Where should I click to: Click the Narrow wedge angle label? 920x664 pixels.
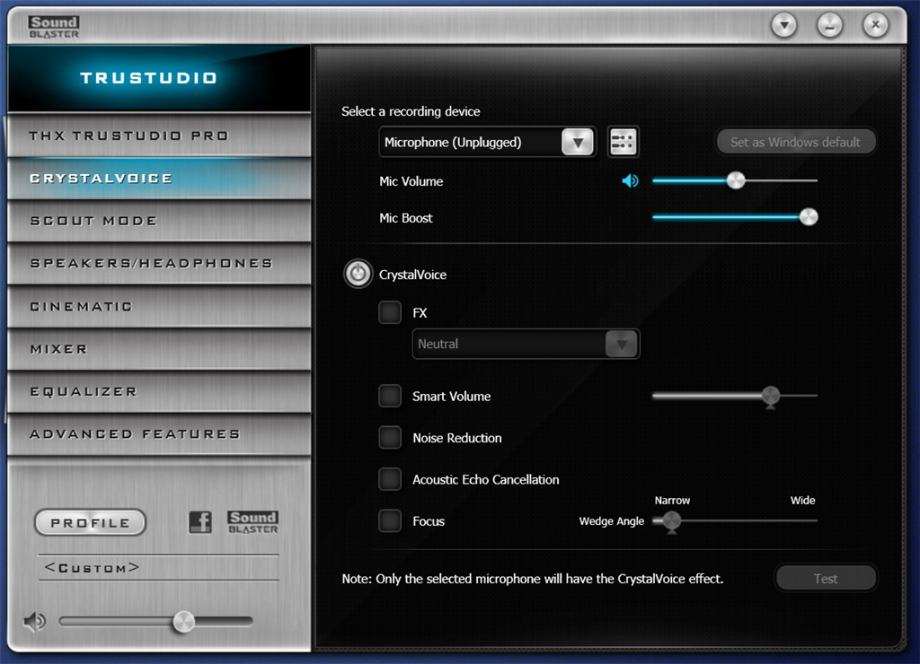672,500
